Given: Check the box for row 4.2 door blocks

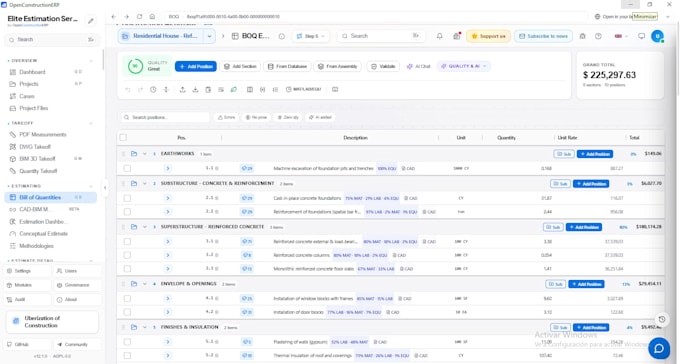Looking at the screenshot, I should click(127, 312).
